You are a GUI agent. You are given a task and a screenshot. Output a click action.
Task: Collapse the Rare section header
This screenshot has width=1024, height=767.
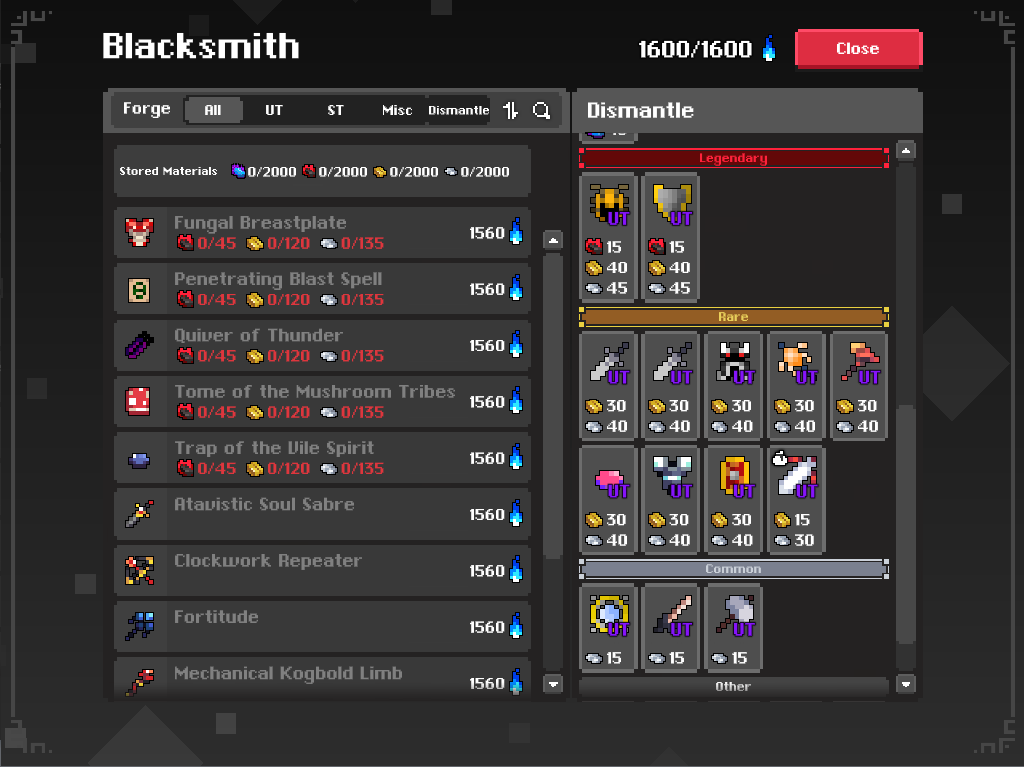(x=733, y=317)
